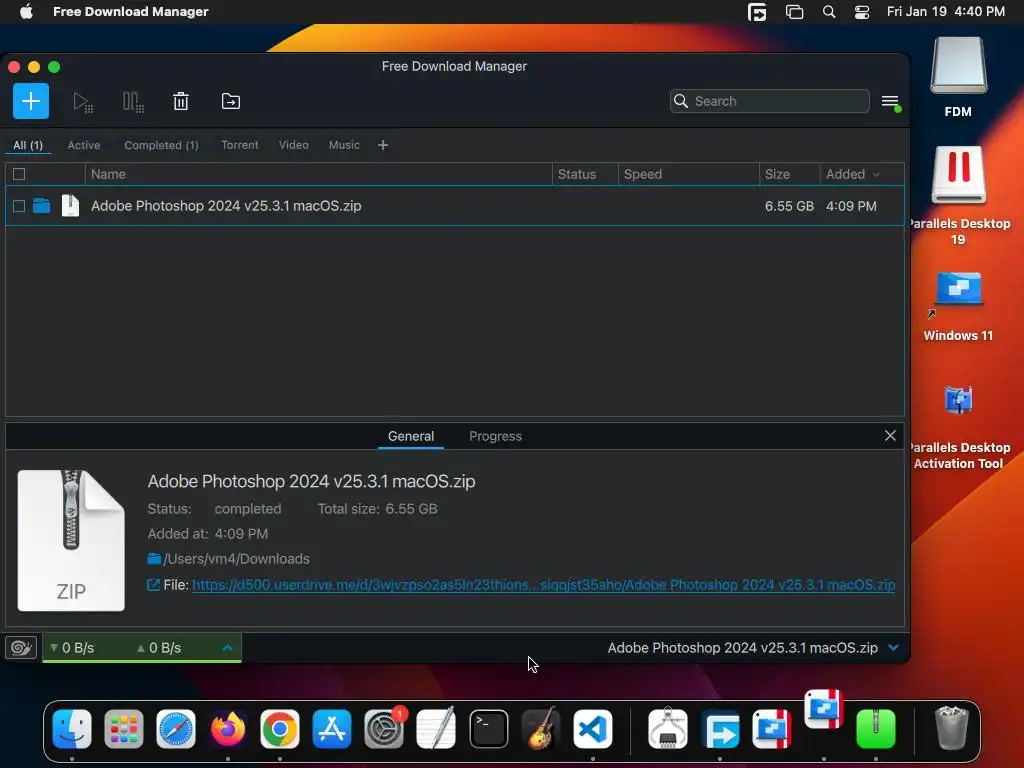Viewport: 1024px width, 768px height.
Task: Open System Settings from the Dock
Action: (384, 729)
